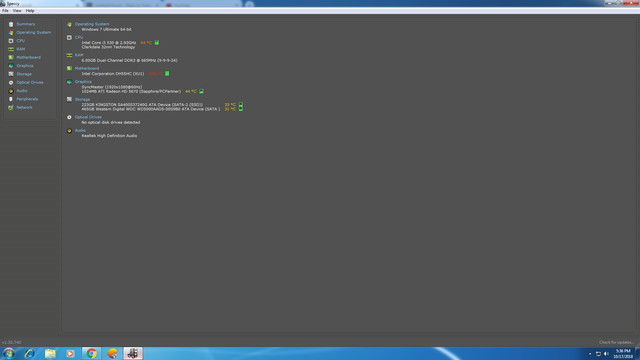Open the View menu
640x360 pixels.
[17, 11]
